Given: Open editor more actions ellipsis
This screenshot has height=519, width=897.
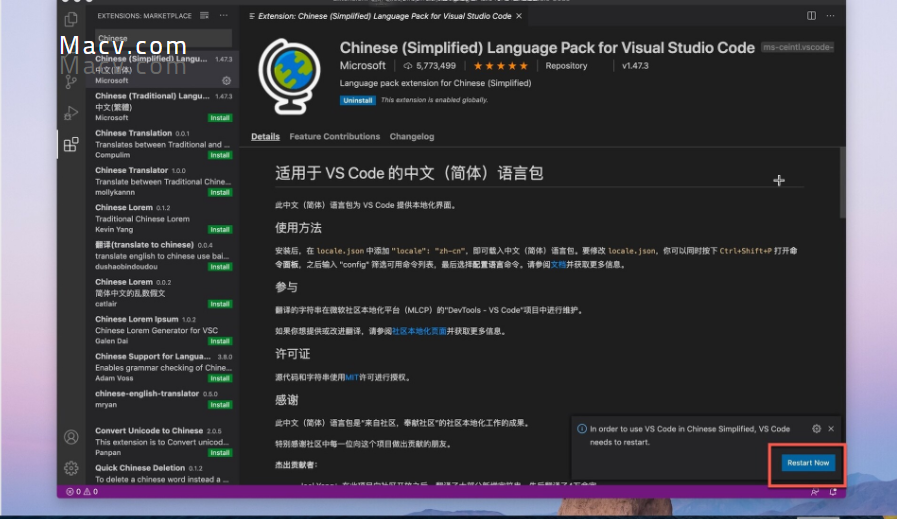Looking at the screenshot, I should 830,15.
